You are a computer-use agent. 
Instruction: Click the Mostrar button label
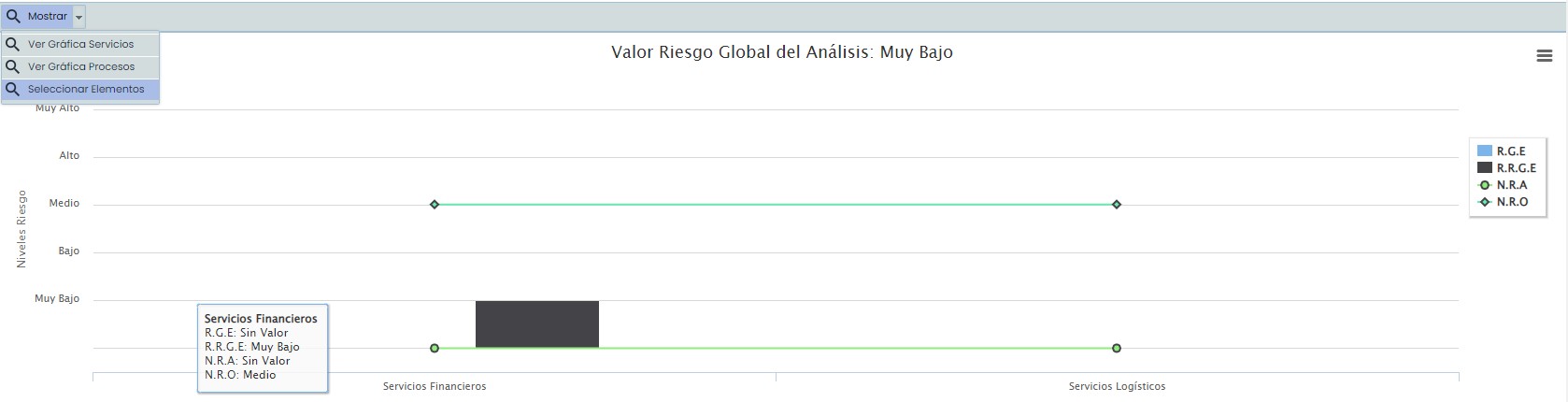click(48, 17)
